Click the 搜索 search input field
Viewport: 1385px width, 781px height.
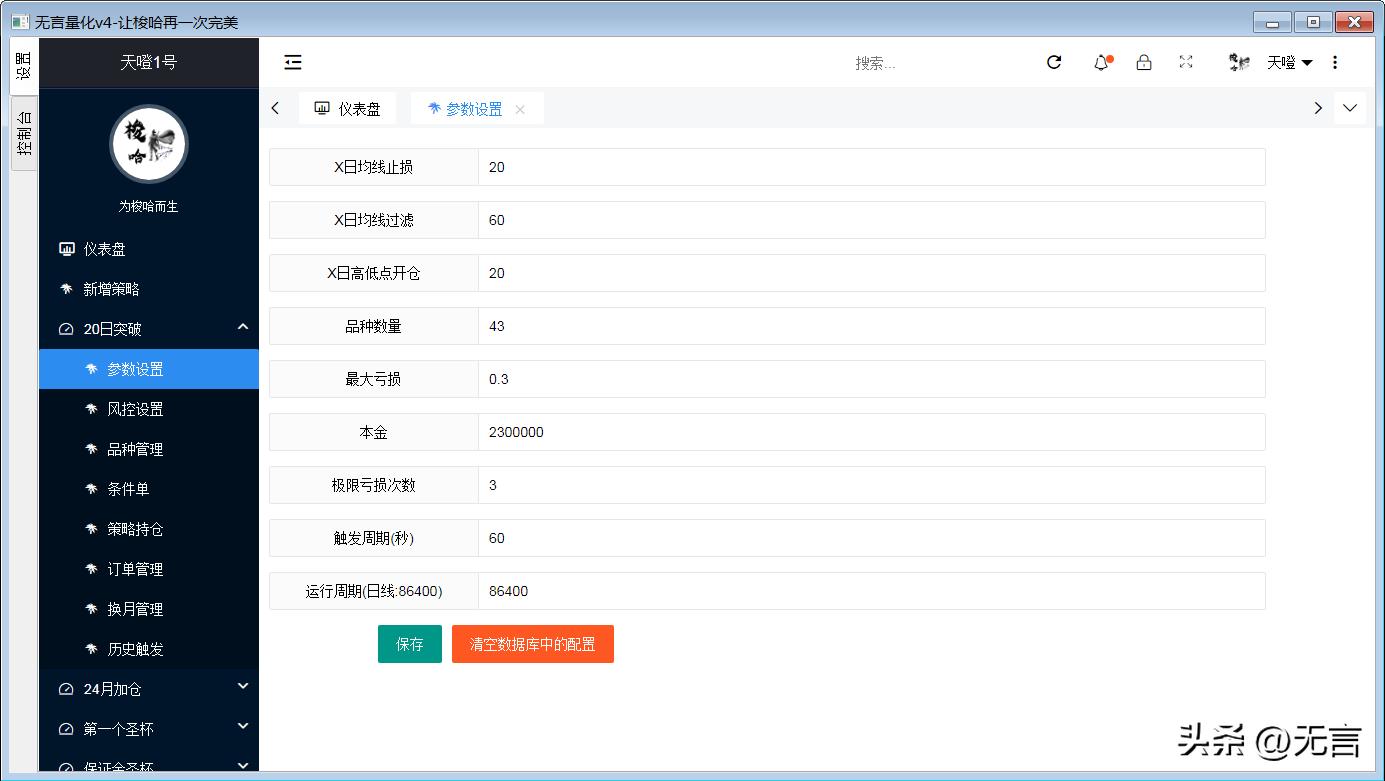pos(876,62)
